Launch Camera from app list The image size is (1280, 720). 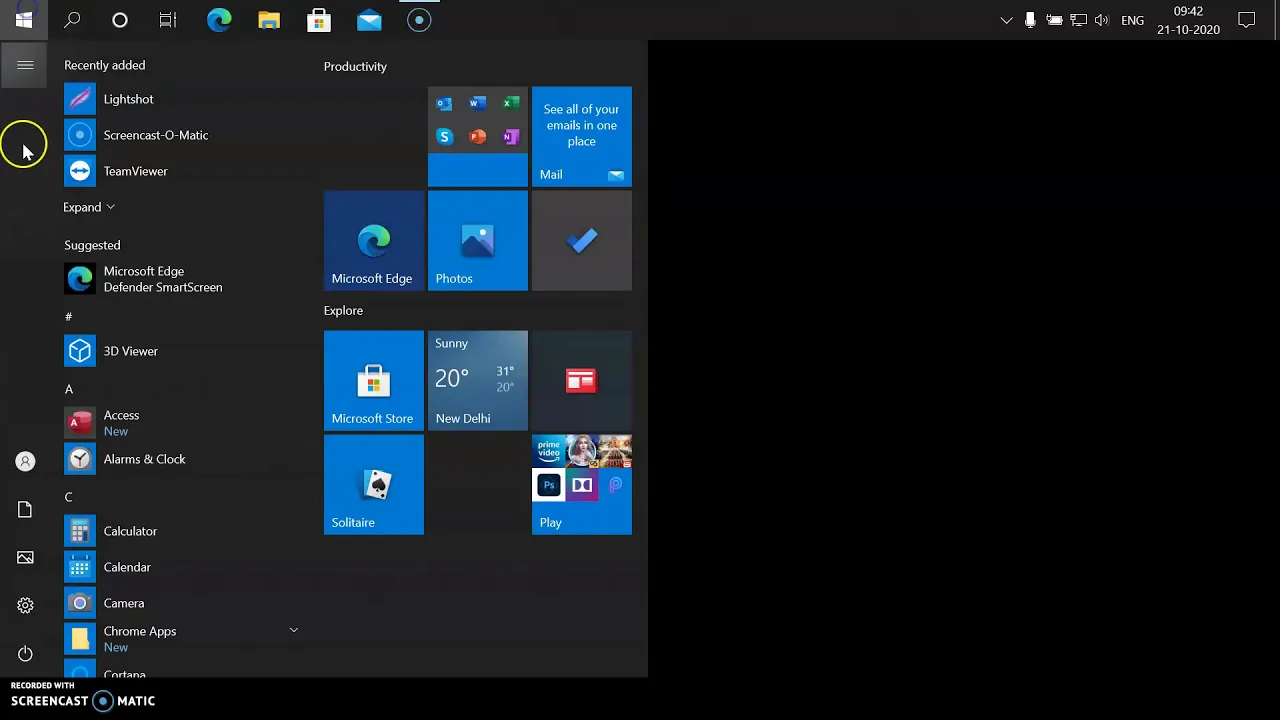(180, 603)
